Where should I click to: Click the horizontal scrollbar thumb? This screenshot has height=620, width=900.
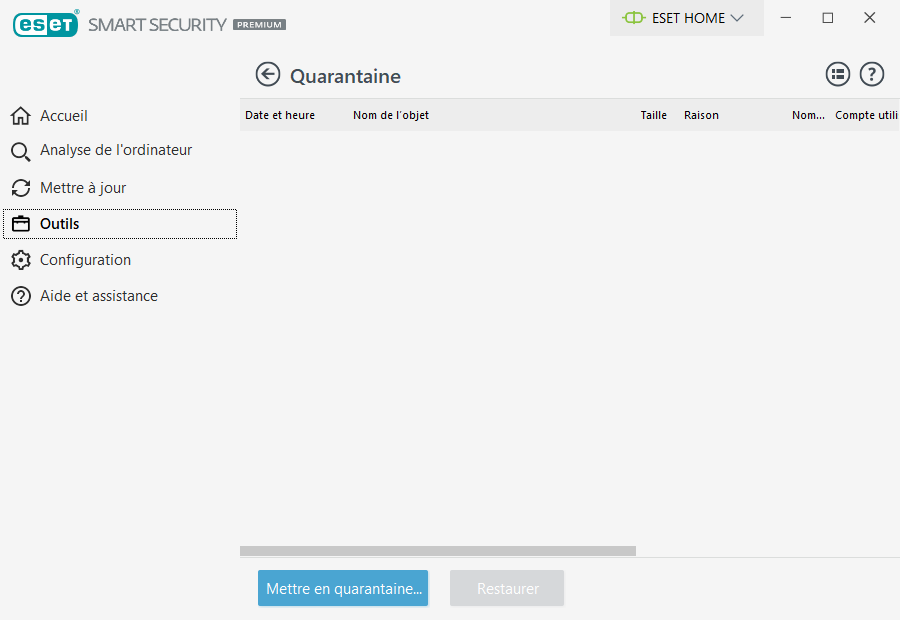[438, 551]
